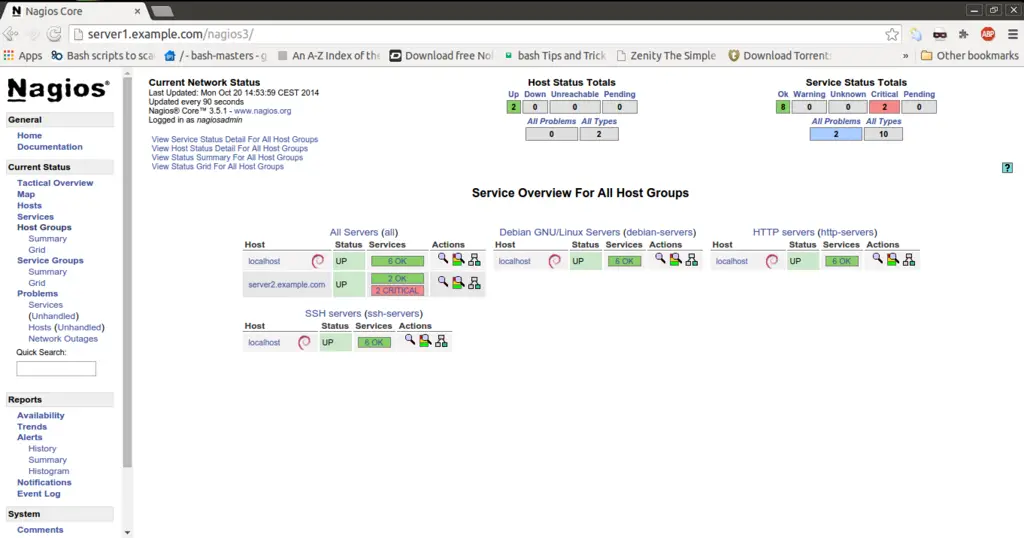Open the context help question mark icon

coord(1007,168)
